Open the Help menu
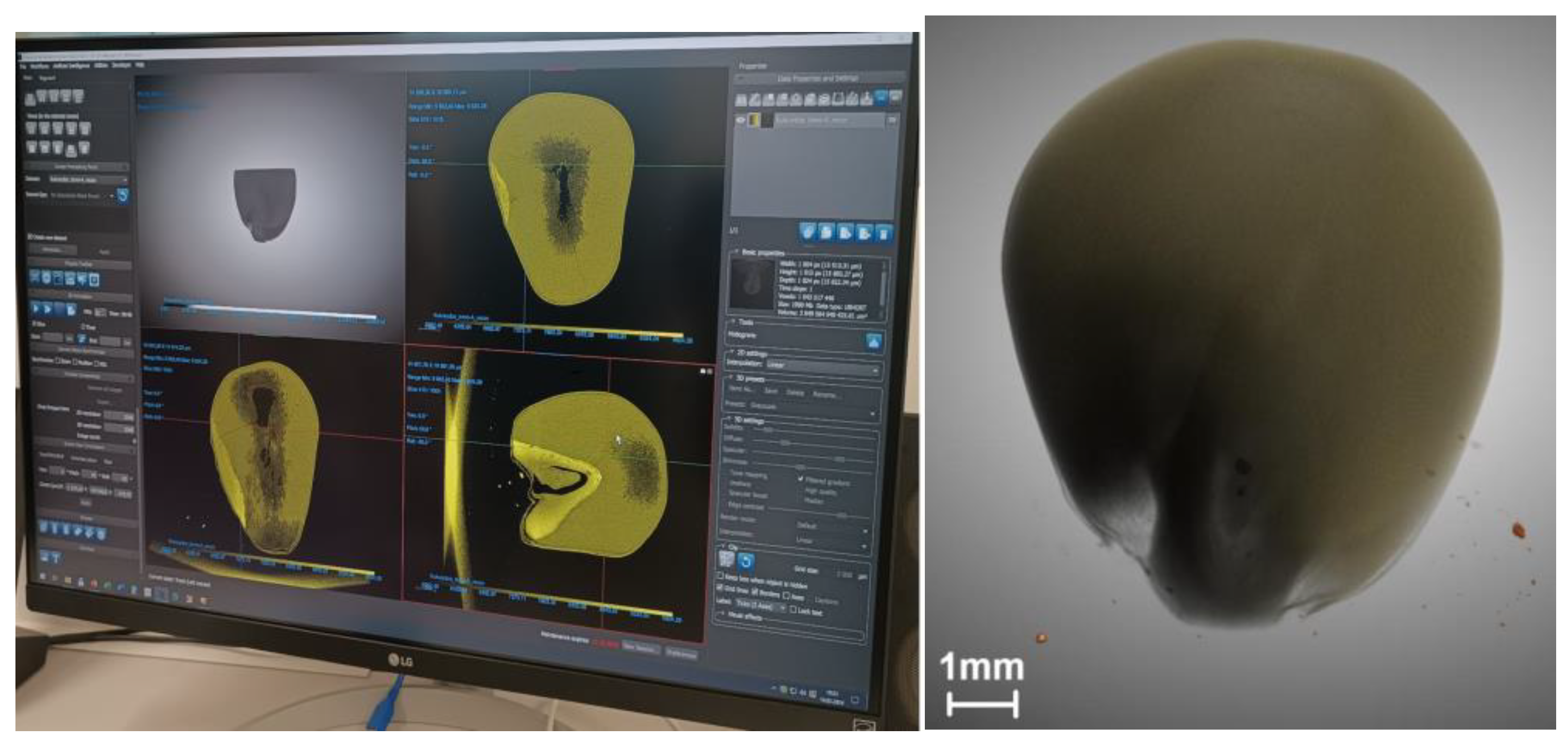 (140, 64)
